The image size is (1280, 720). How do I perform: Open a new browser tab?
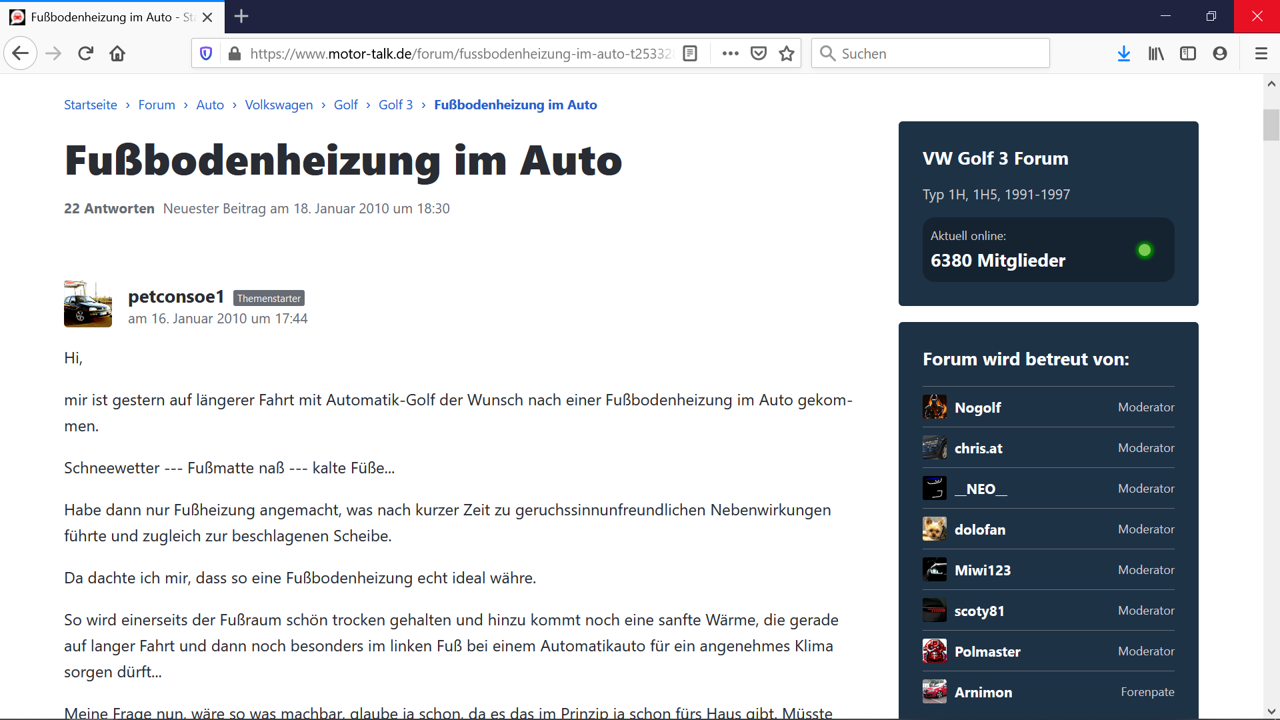pyautogui.click(x=241, y=17)
